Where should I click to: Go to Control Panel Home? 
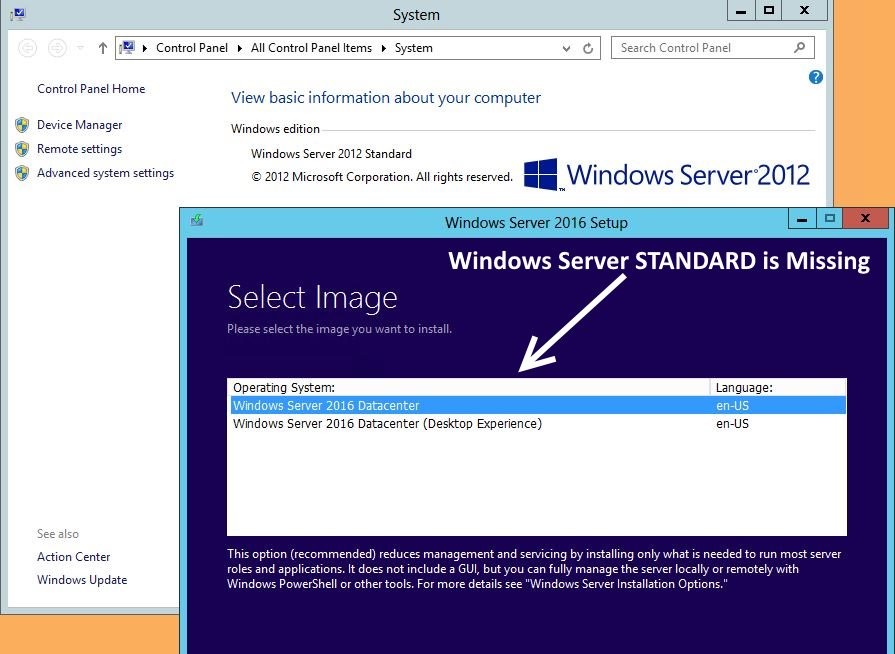[91, 89]
